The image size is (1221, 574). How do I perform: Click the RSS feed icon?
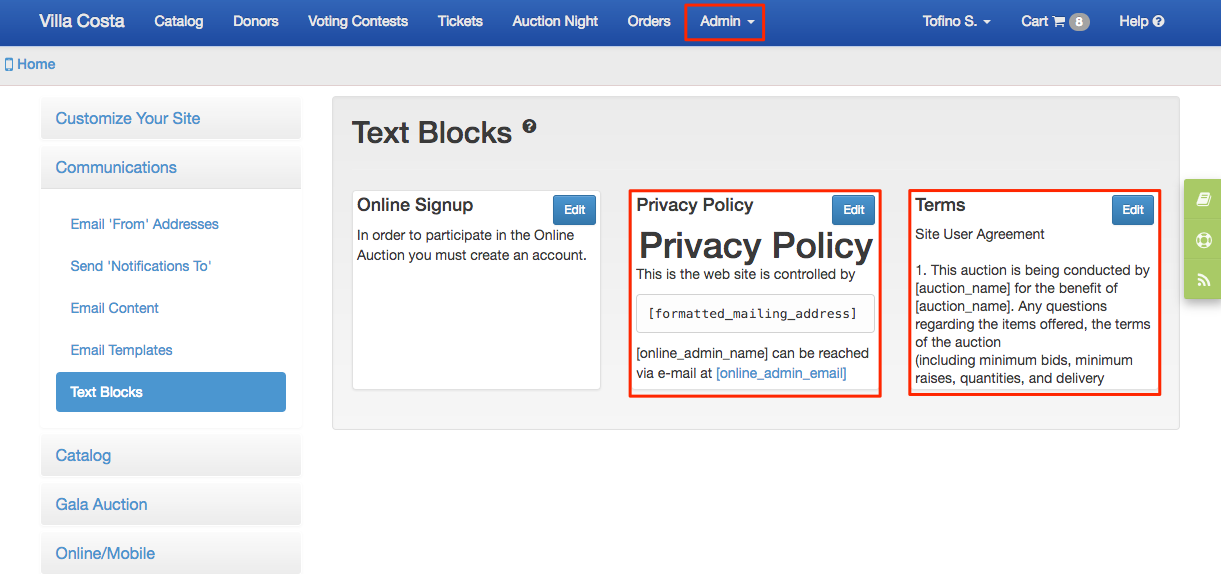click(1203, 280)
